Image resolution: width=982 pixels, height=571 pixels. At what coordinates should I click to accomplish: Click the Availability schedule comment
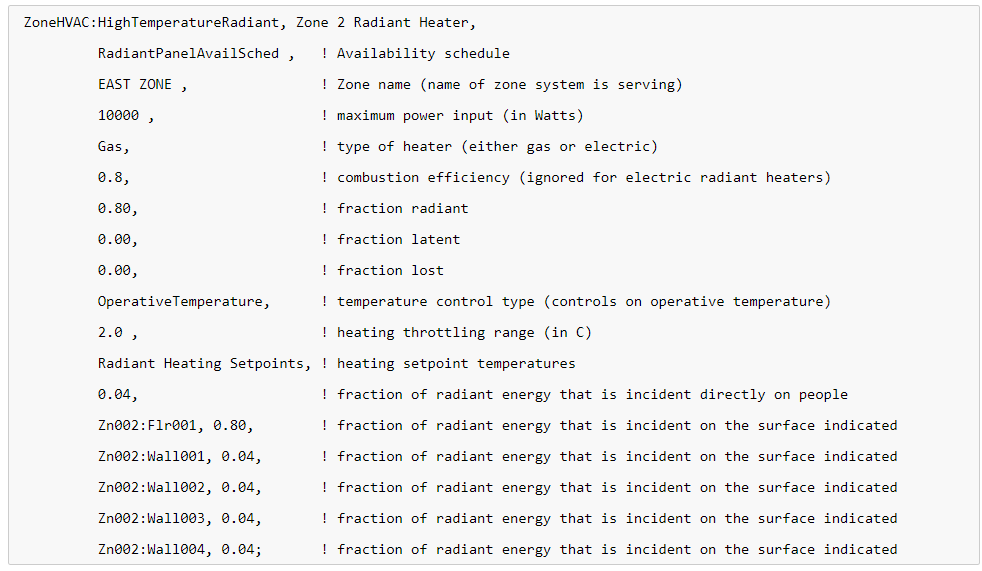pyautogui.click(x=423, y=53)
